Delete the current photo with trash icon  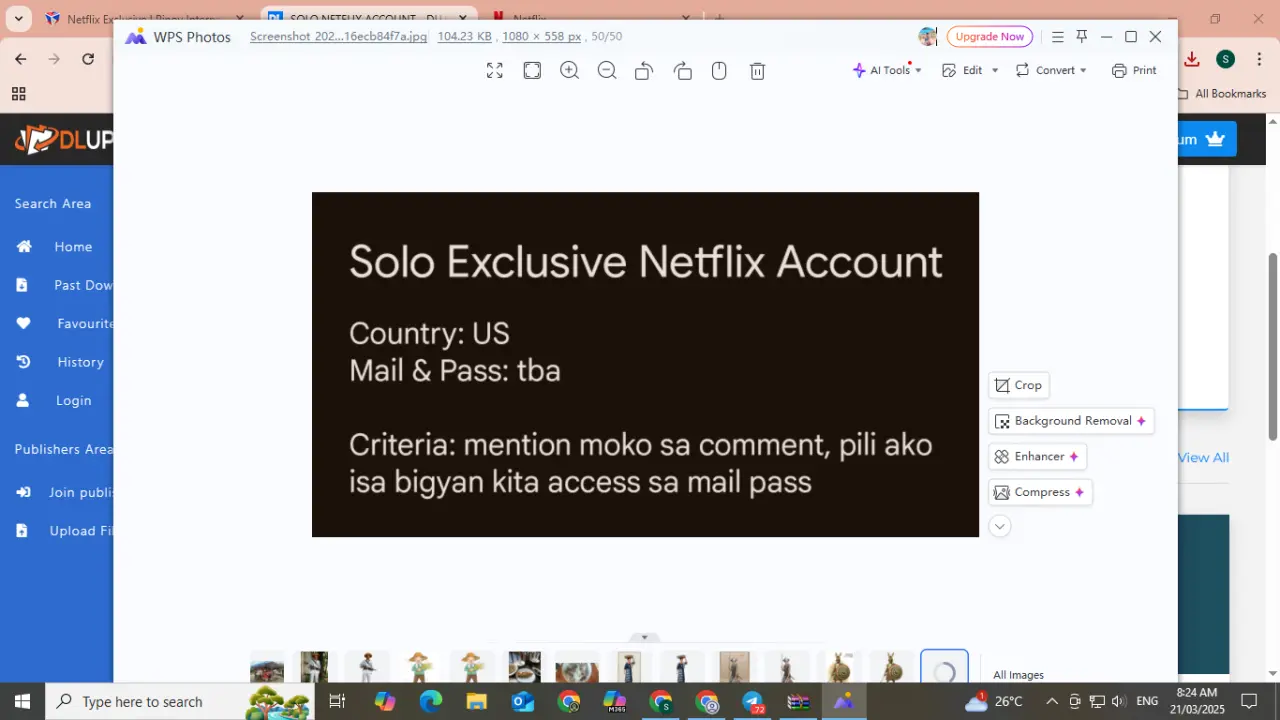point(758,70)
